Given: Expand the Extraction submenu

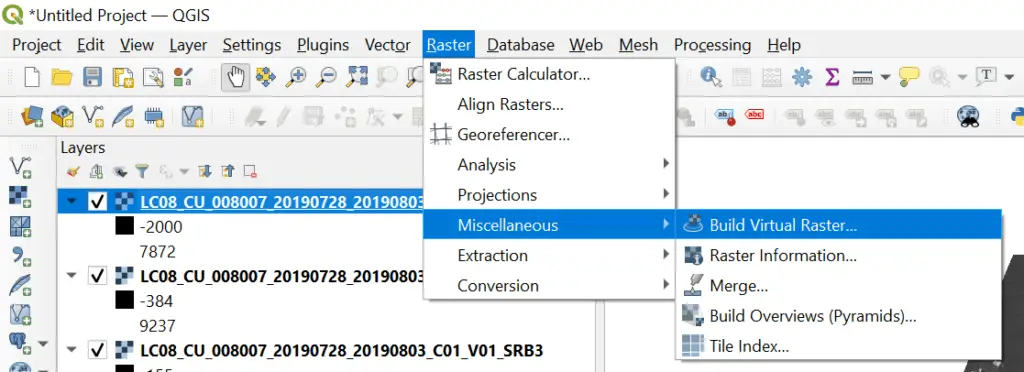Looking at the screenshot, I should pyautogui.click(x=549, y=255).
